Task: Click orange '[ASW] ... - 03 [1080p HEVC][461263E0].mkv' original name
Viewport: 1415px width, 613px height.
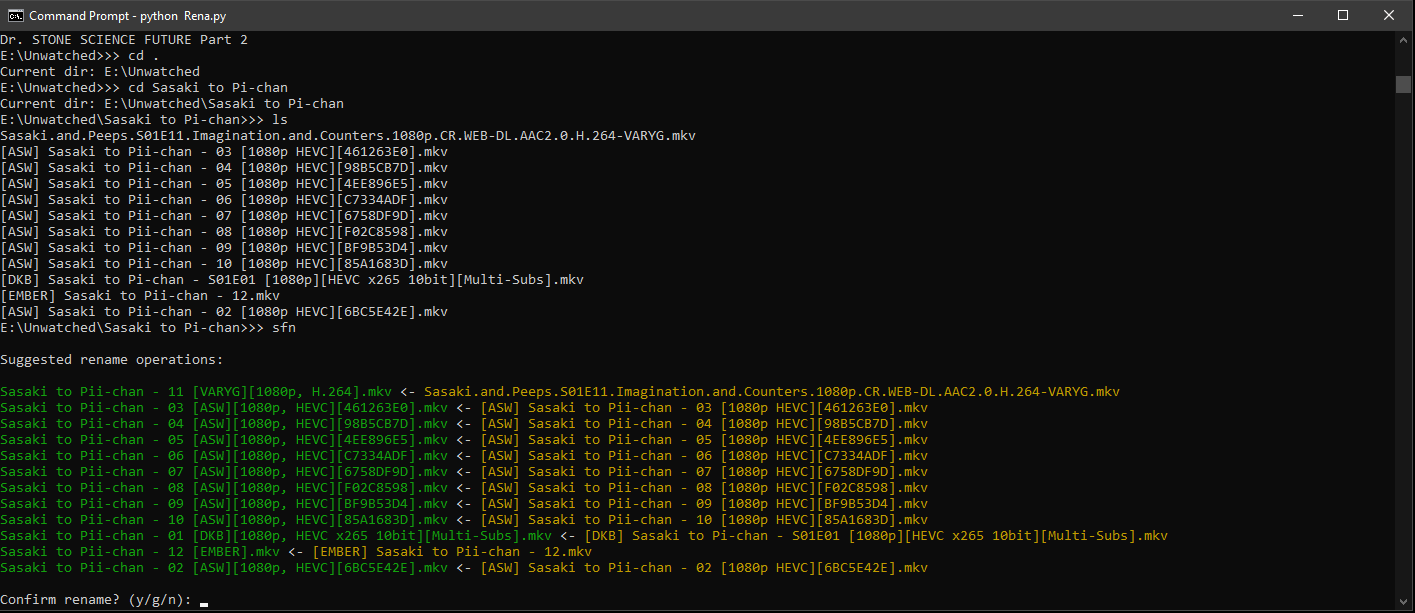Action: pyautogui.click(x=704, y=408)
